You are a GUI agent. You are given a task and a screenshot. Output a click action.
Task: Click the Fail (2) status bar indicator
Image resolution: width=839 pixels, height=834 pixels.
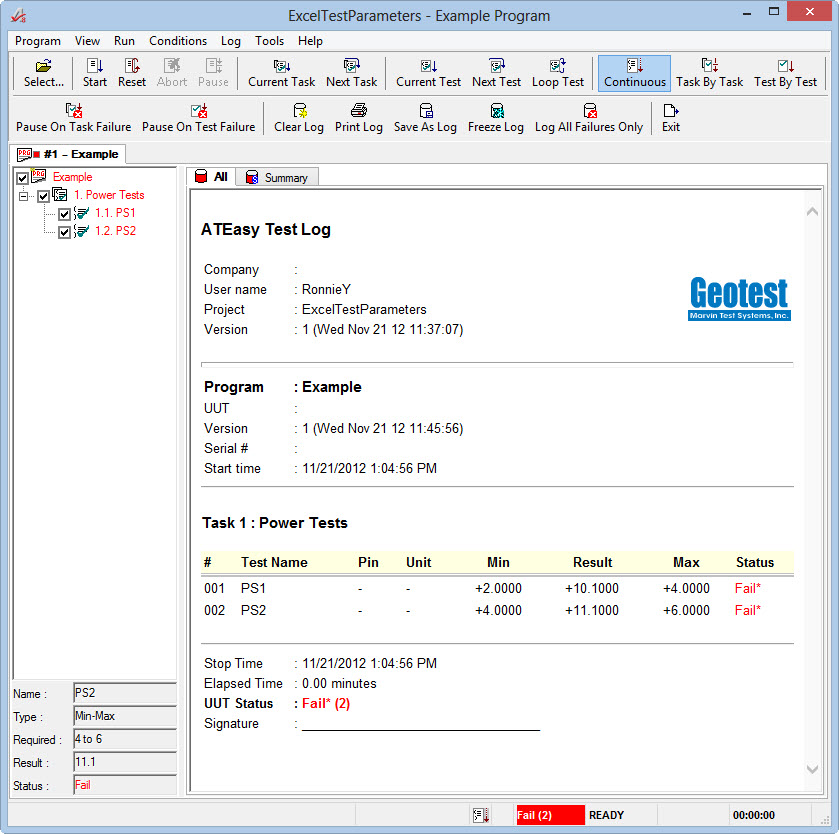550,815
